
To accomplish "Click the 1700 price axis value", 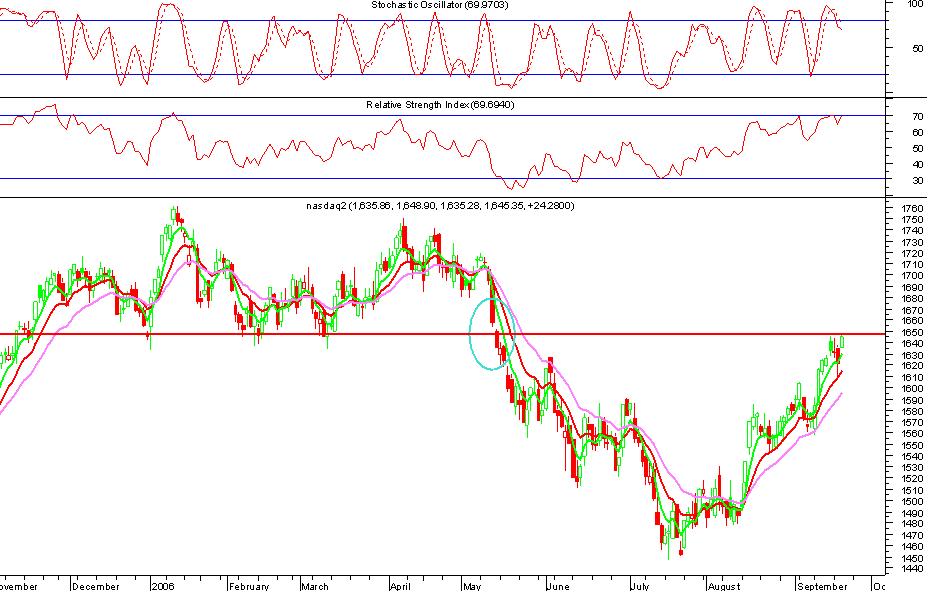I will point(912,276).
